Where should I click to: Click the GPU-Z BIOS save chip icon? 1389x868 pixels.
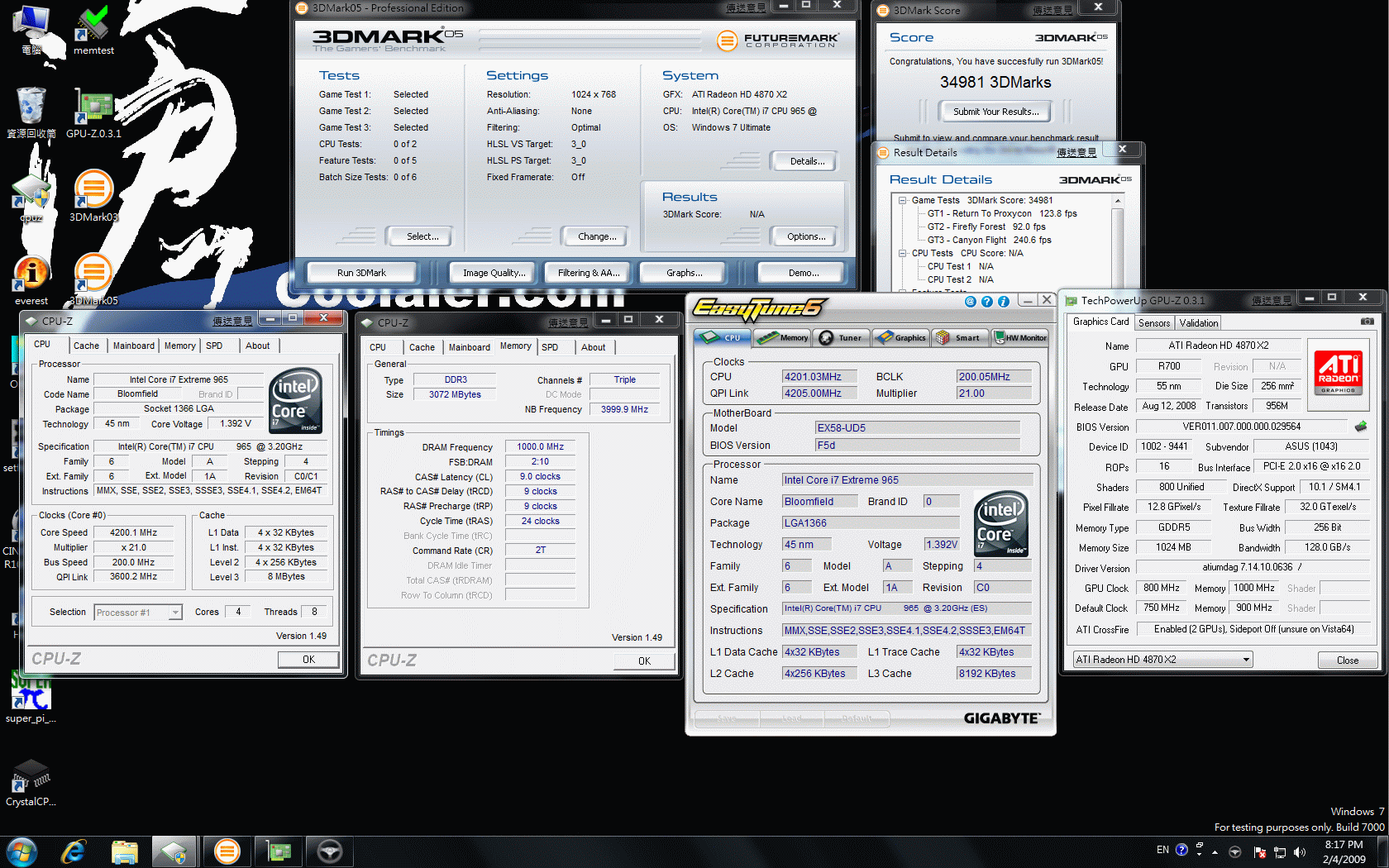(1360, 427)
